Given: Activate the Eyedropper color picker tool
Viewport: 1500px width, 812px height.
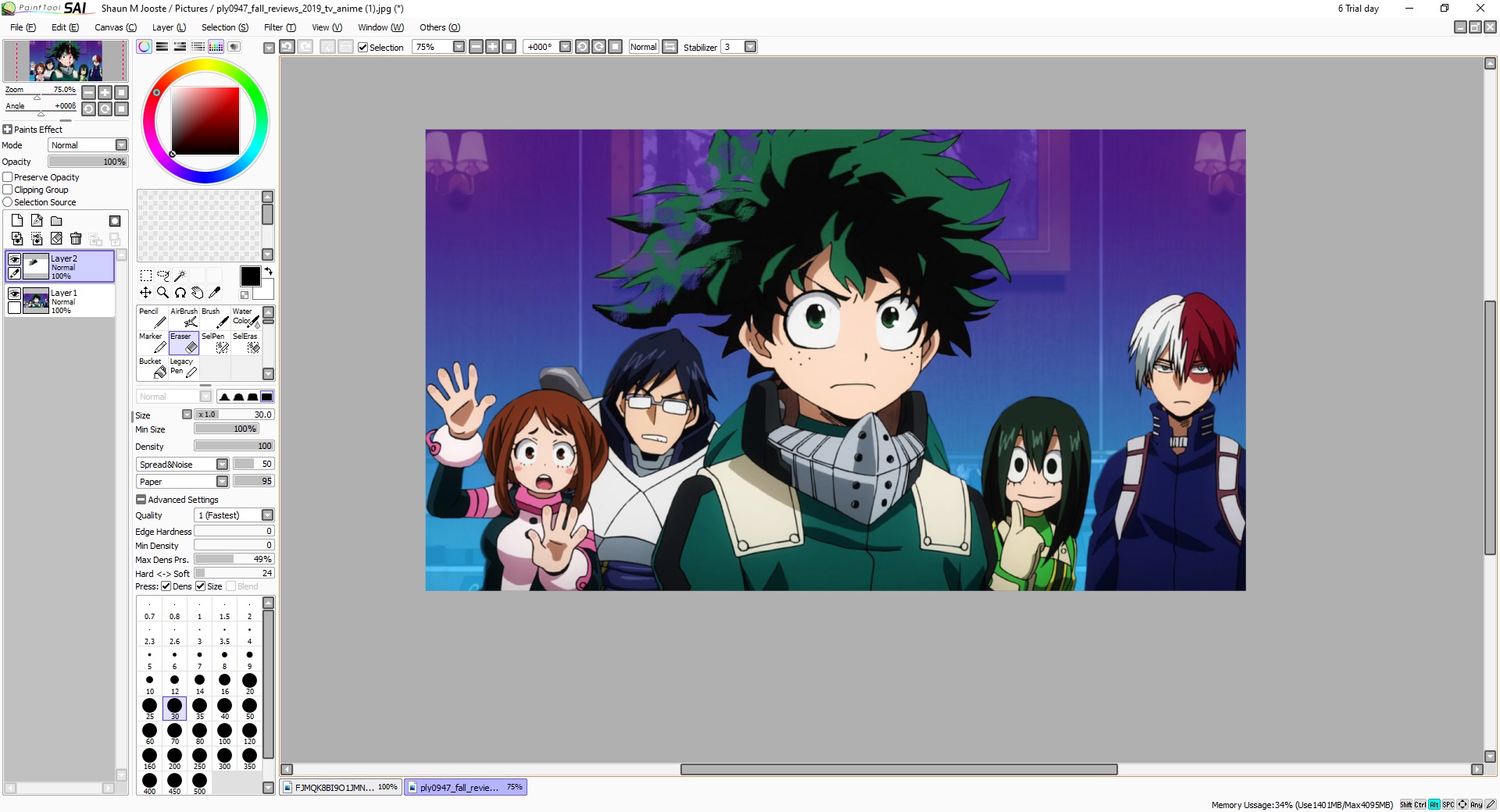Looking at the screenshot, I should pos(215,293).
